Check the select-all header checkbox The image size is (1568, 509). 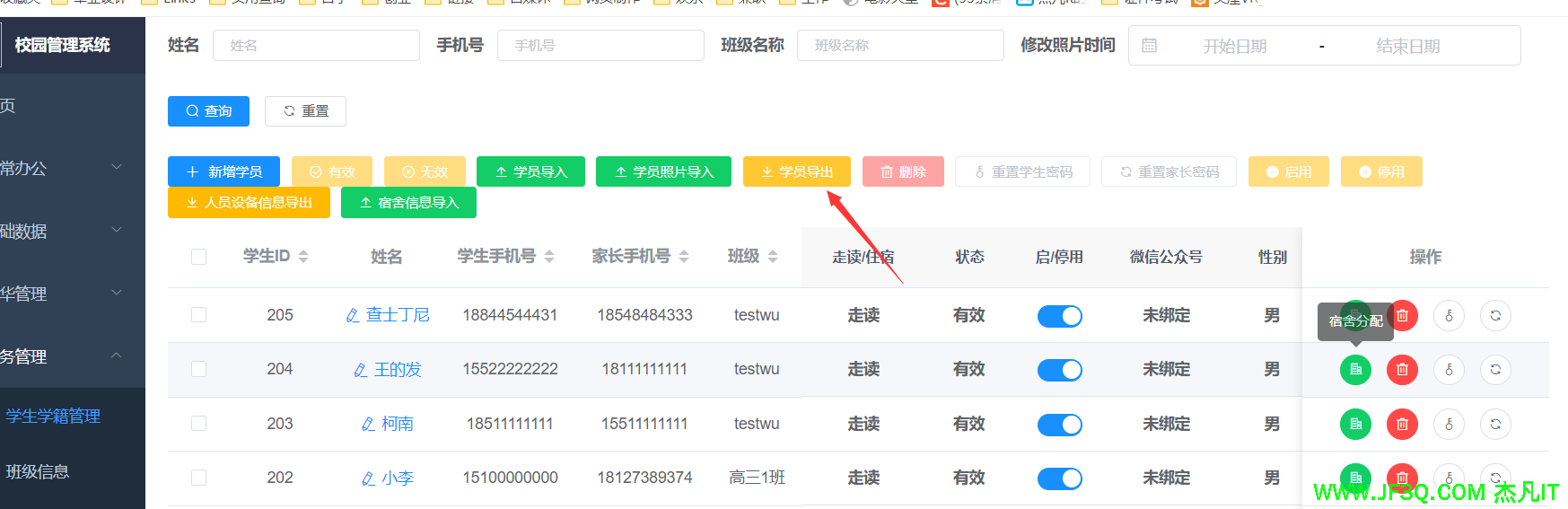point(199,257)
